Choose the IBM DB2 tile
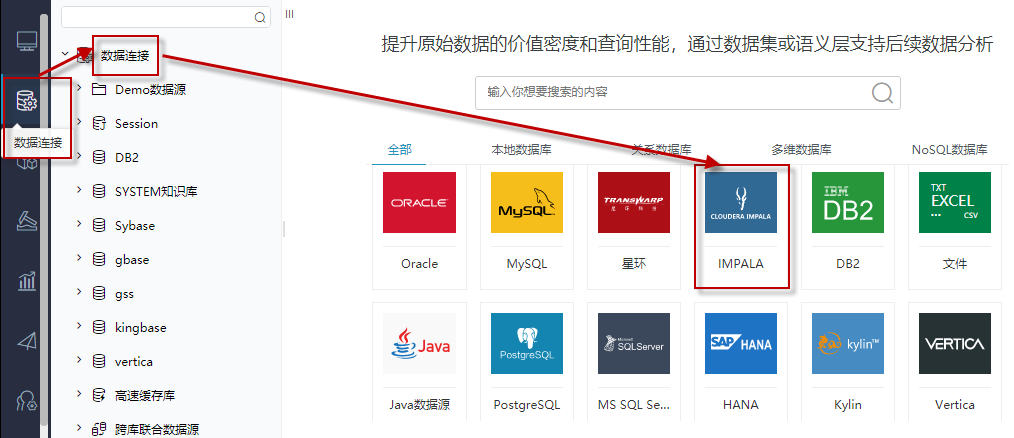 pyautogui.click(x=848, y=225)
